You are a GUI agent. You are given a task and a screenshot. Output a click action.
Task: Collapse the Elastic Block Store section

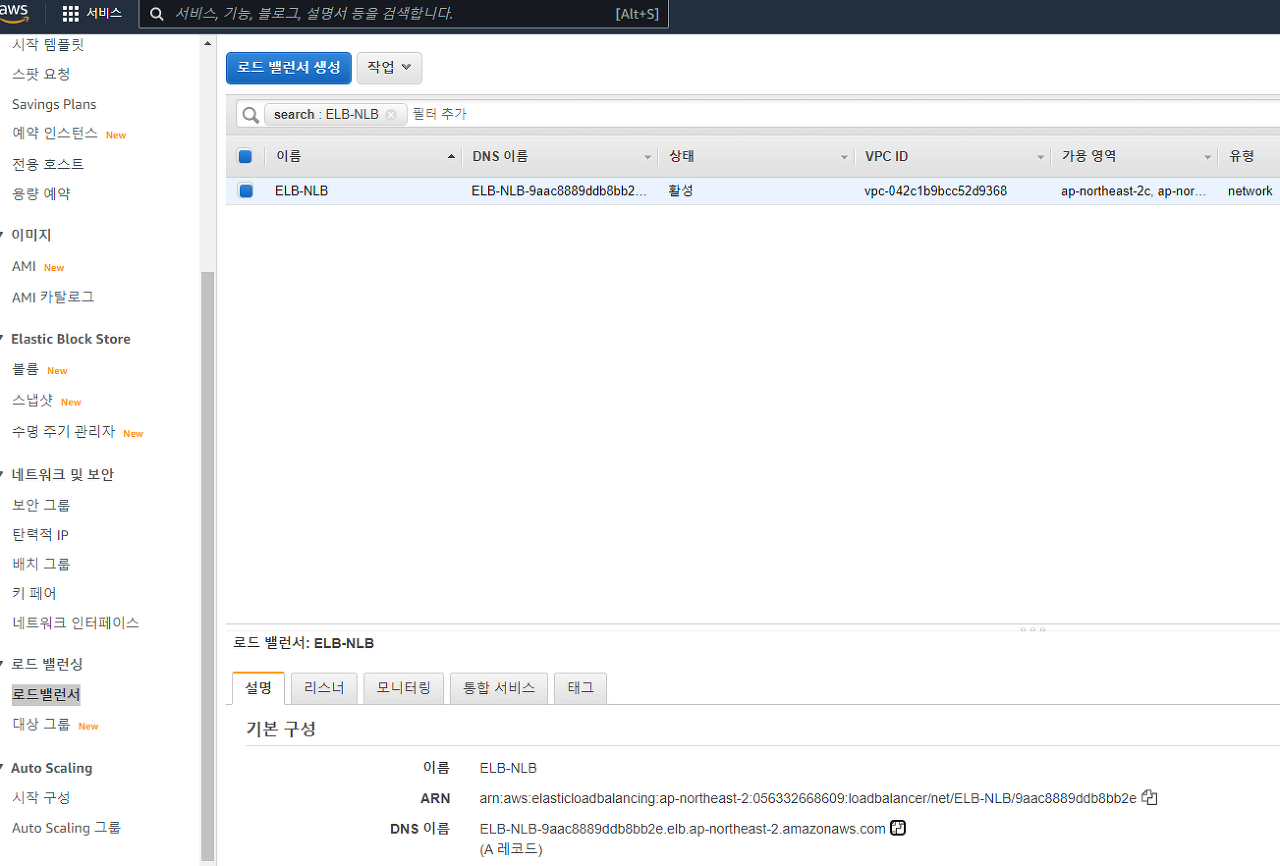click(x=3, y=339)
